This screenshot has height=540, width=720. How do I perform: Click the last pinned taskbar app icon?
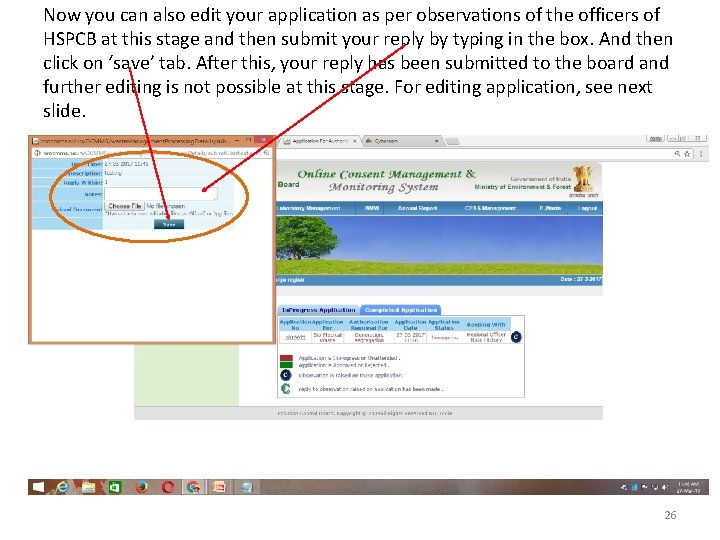pos(247,487)
